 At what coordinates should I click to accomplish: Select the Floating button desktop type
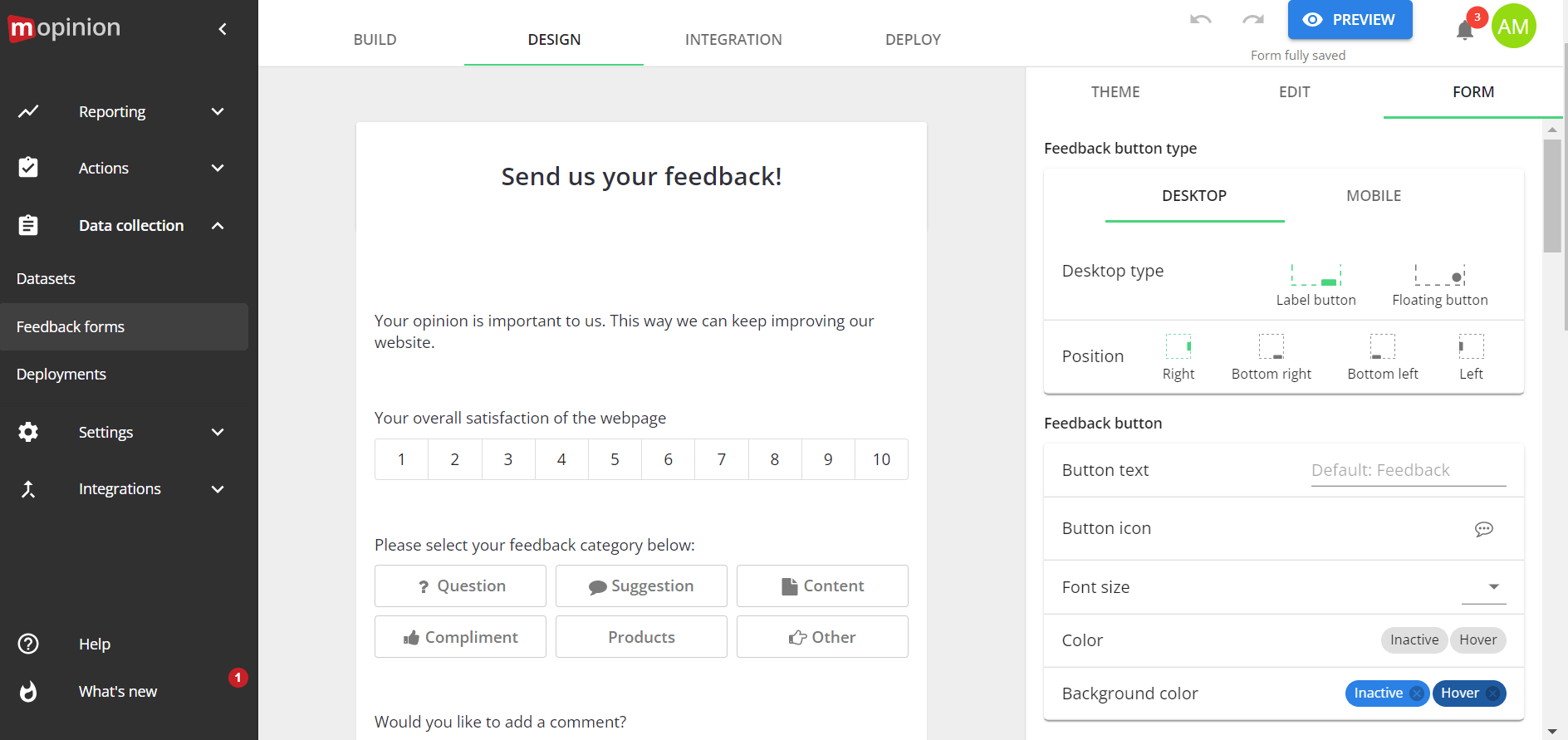tap(1439, 277)
